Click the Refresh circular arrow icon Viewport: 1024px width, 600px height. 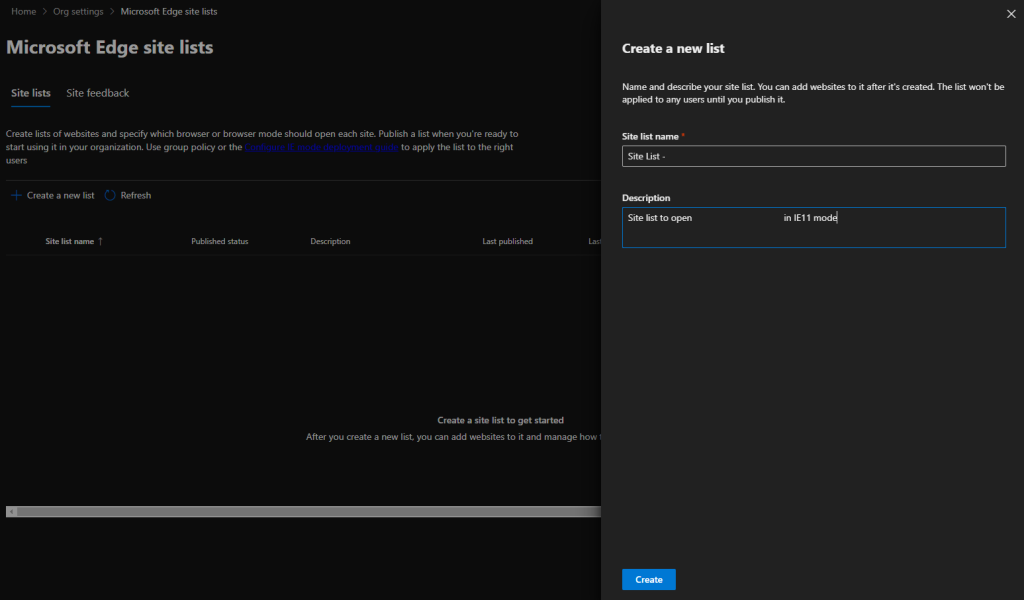(110, 195)
